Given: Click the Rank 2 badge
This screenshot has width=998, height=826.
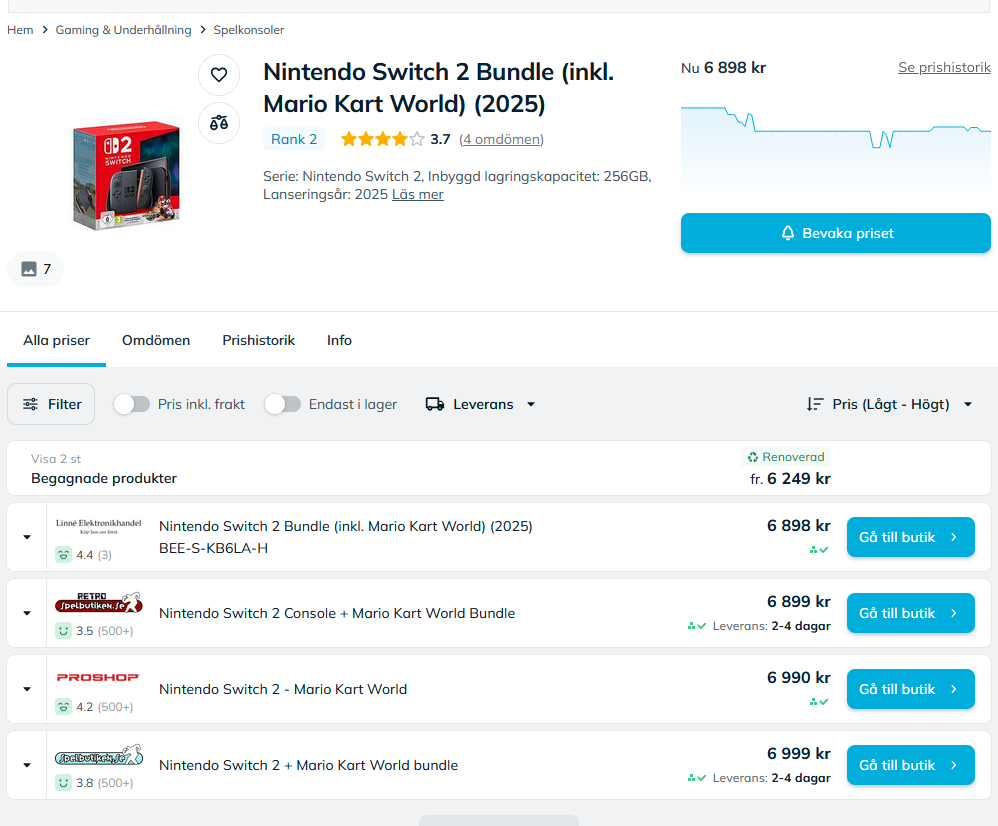Looking at the screenshot, I should coord(294,139).
